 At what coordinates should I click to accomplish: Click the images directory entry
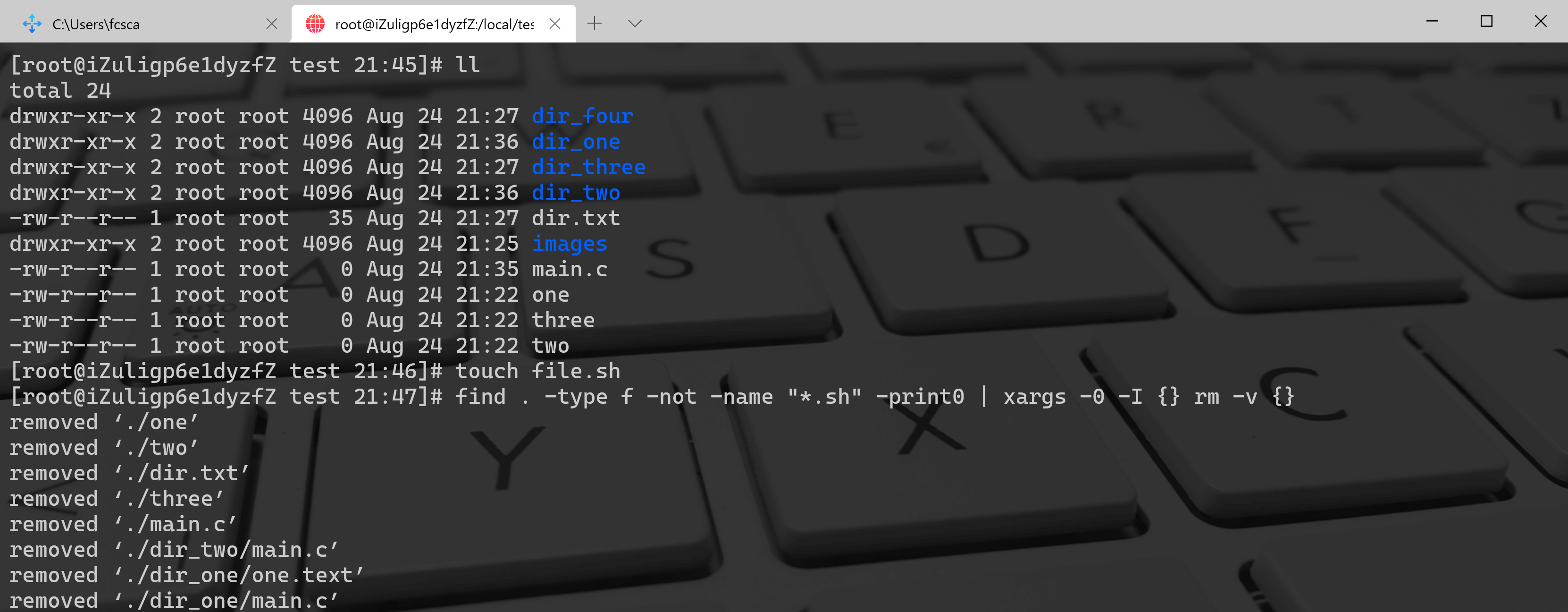click(x=569, y=244)
